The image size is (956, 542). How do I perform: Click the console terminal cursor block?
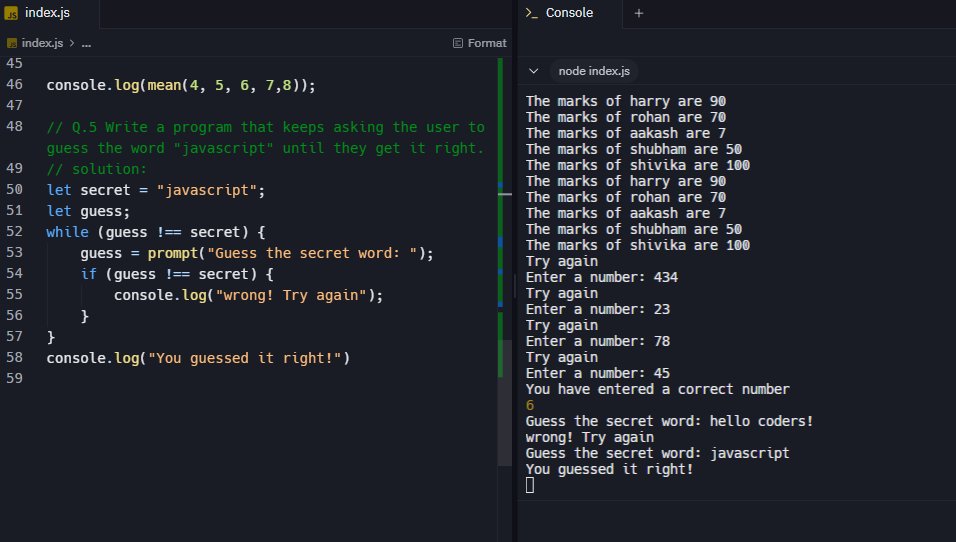tap(530, 485)
